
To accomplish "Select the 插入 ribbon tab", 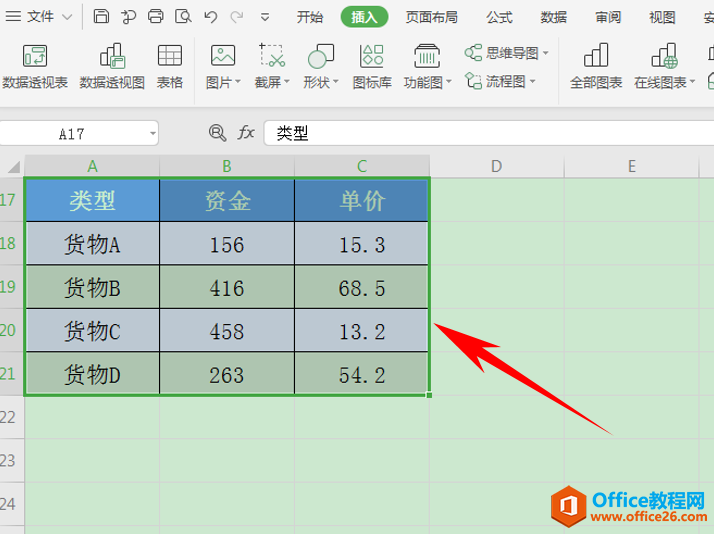I will [x=364, y=17].
